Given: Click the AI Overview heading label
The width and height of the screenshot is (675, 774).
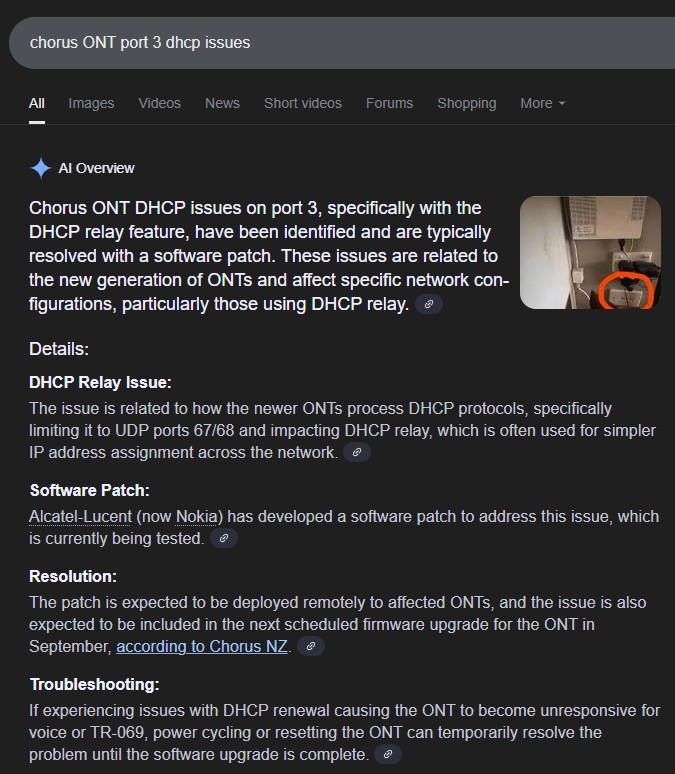Looking at the screenshot, I should (96, 168).
